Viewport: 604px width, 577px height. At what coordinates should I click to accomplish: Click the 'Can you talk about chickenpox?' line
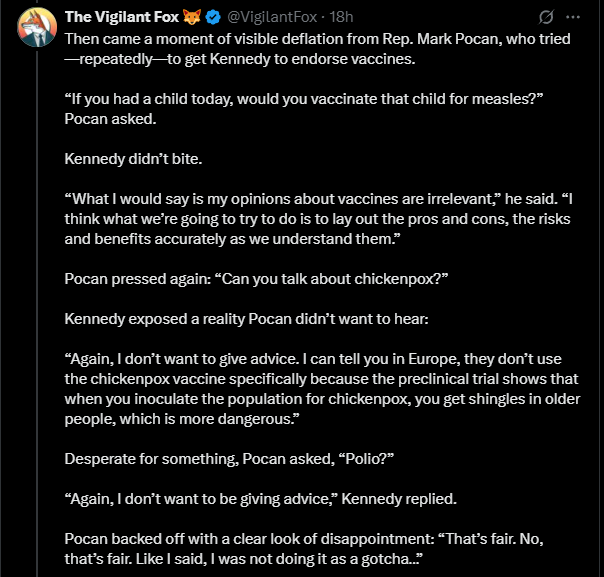(256, 279)
